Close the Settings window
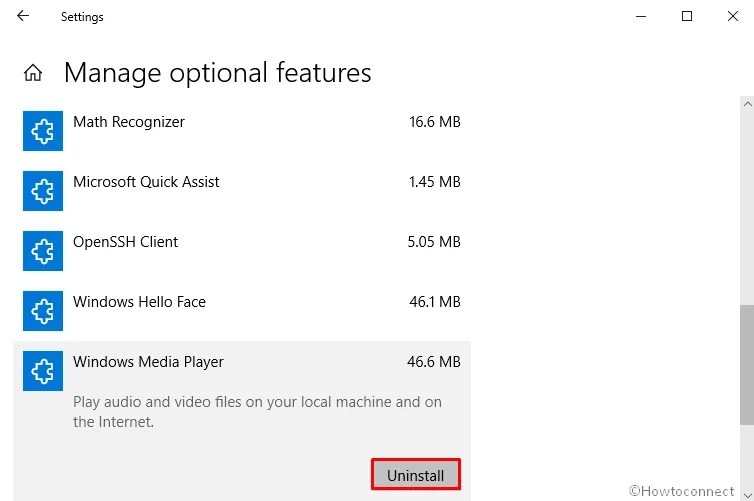Viewport: 754px width, 501px height. [733, 16]
